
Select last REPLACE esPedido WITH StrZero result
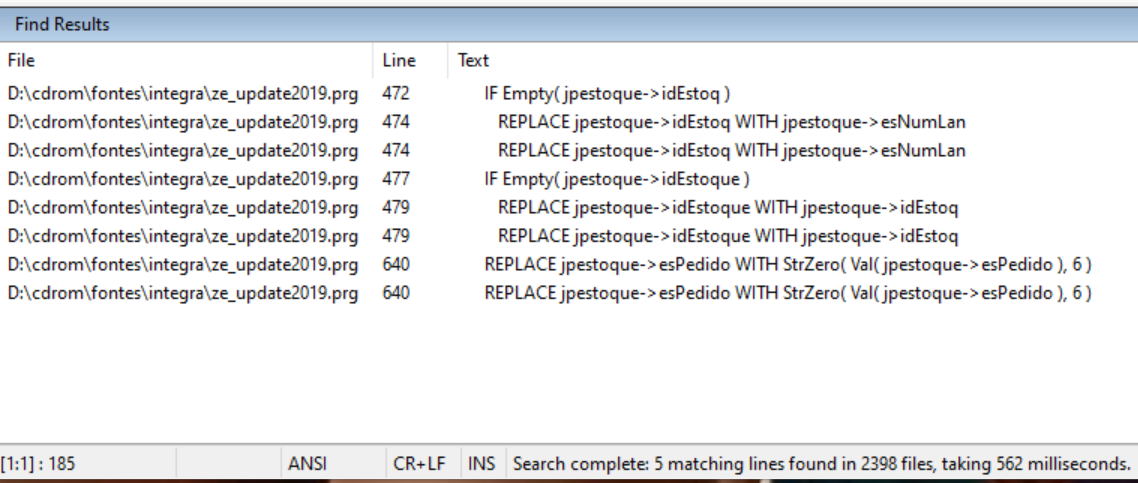point(787,294)
